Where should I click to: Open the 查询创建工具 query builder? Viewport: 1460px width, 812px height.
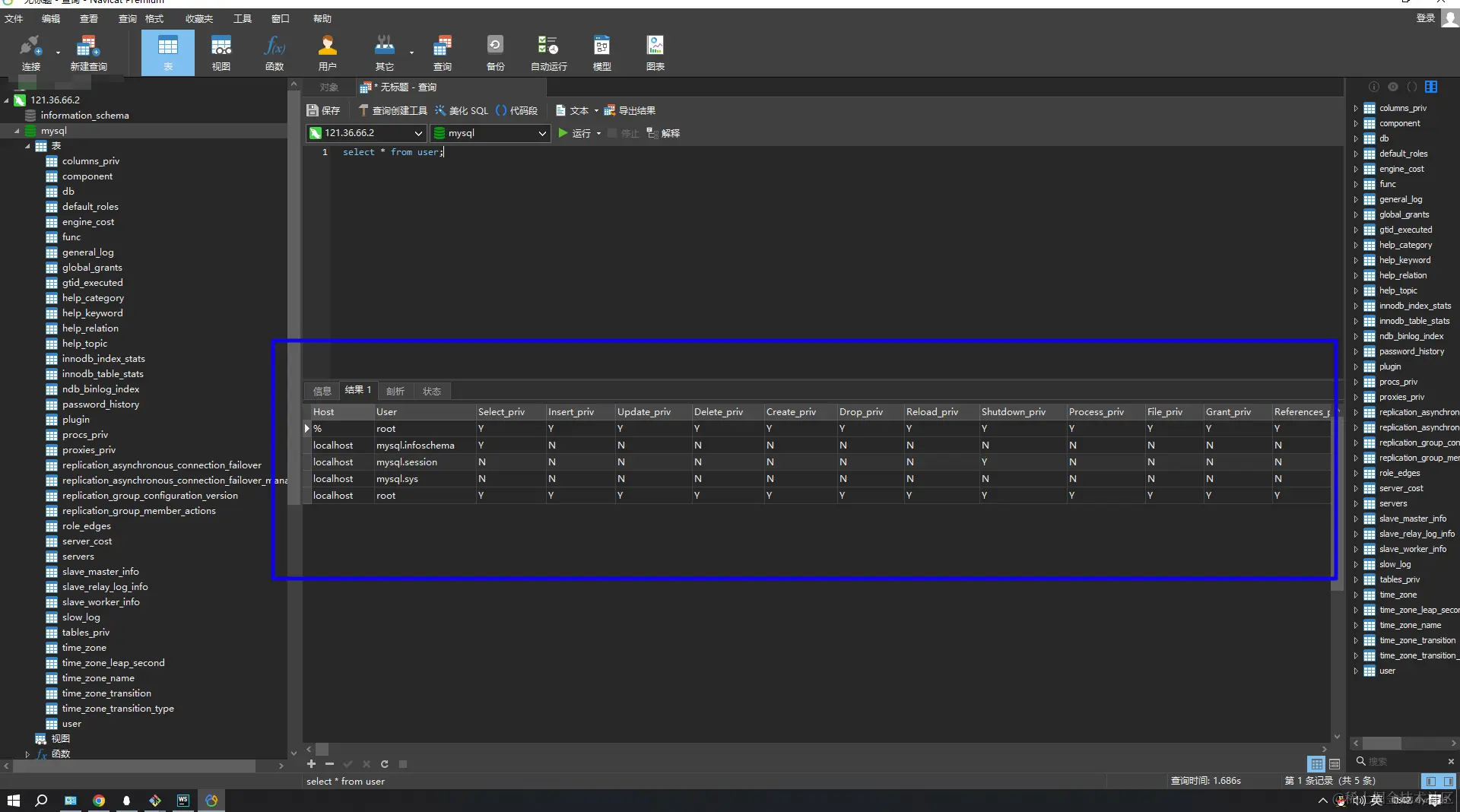(x=393, y=111)
